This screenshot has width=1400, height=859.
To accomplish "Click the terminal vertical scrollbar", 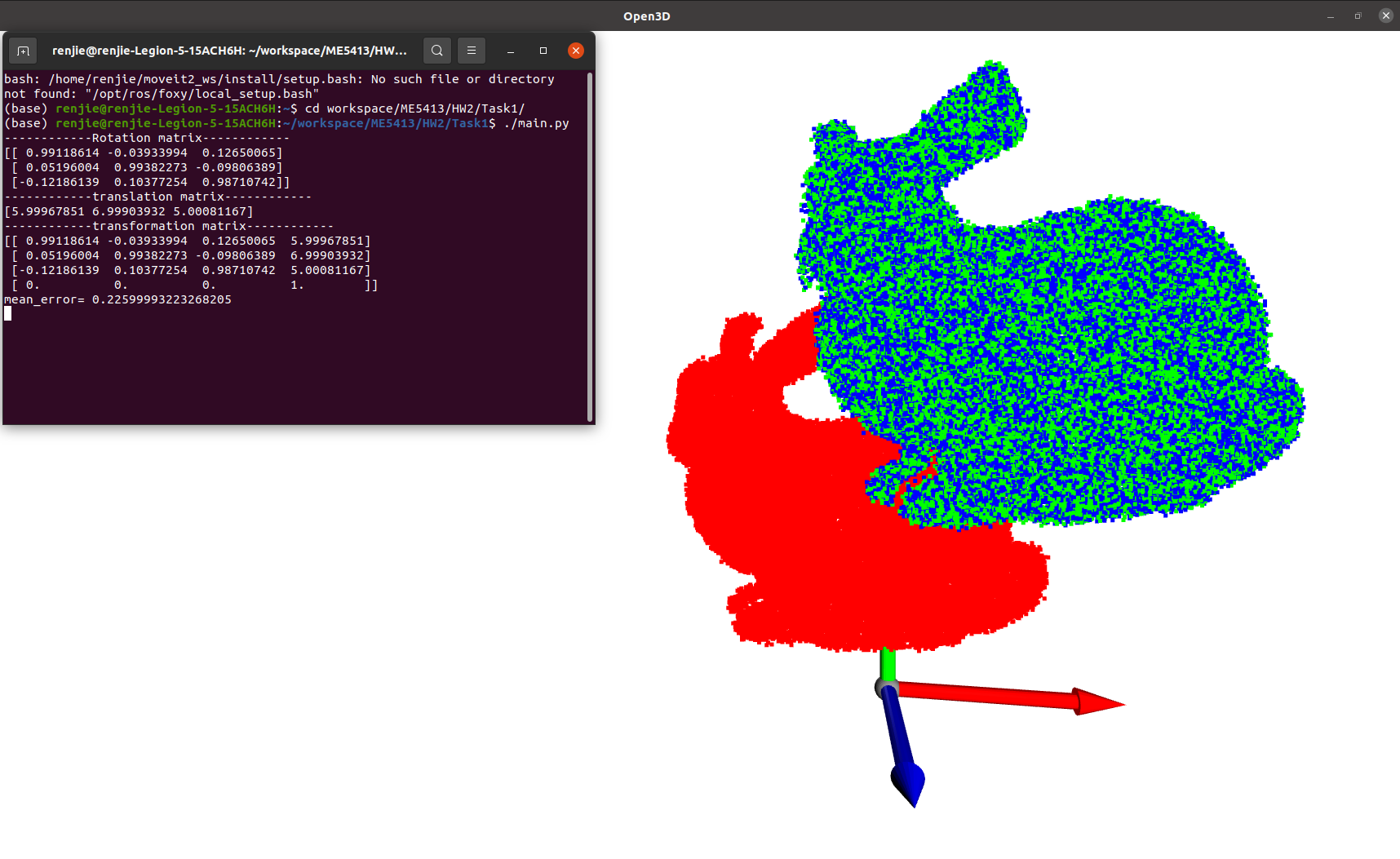I will (589, 246).
